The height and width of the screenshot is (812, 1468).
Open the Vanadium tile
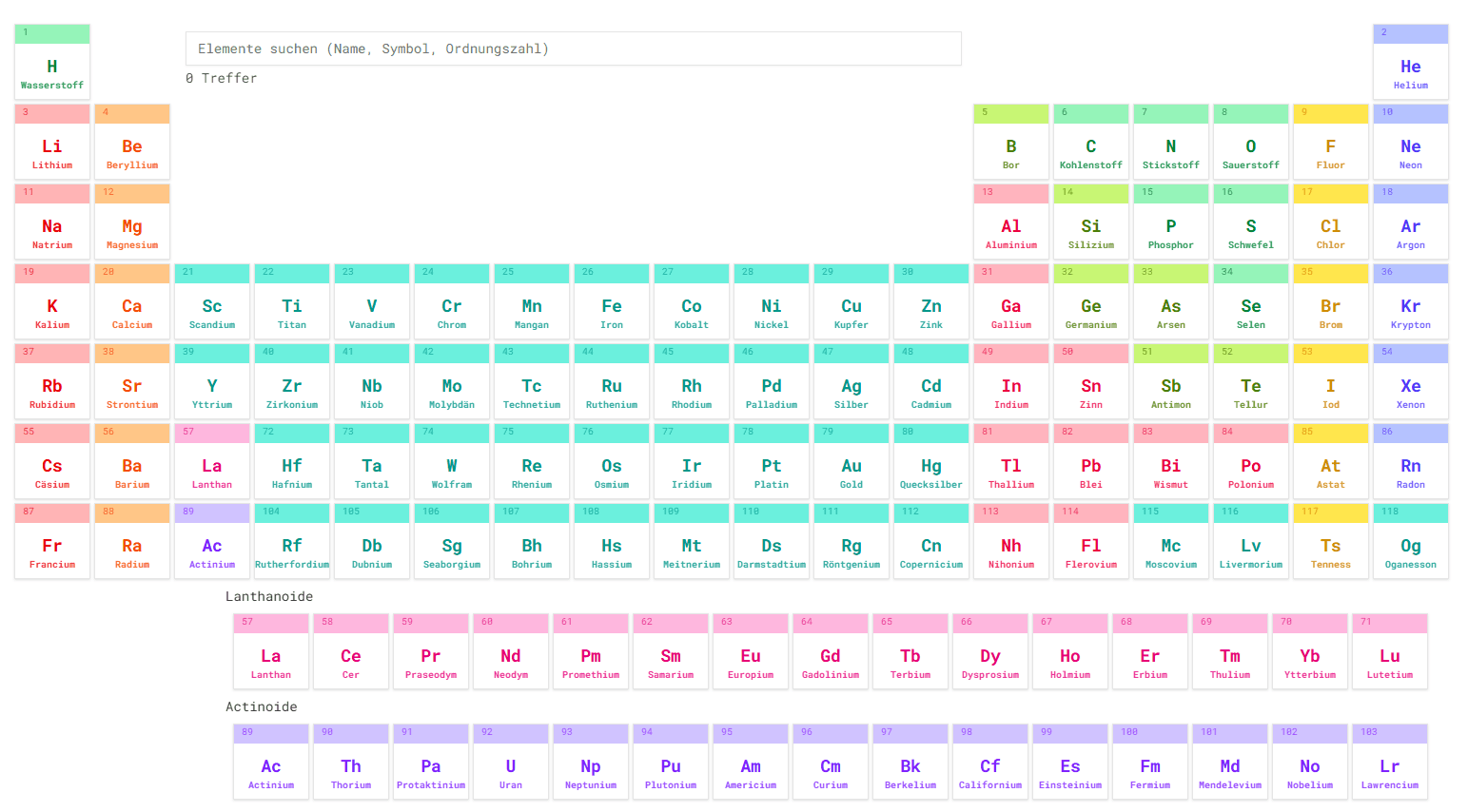[372, 301]
